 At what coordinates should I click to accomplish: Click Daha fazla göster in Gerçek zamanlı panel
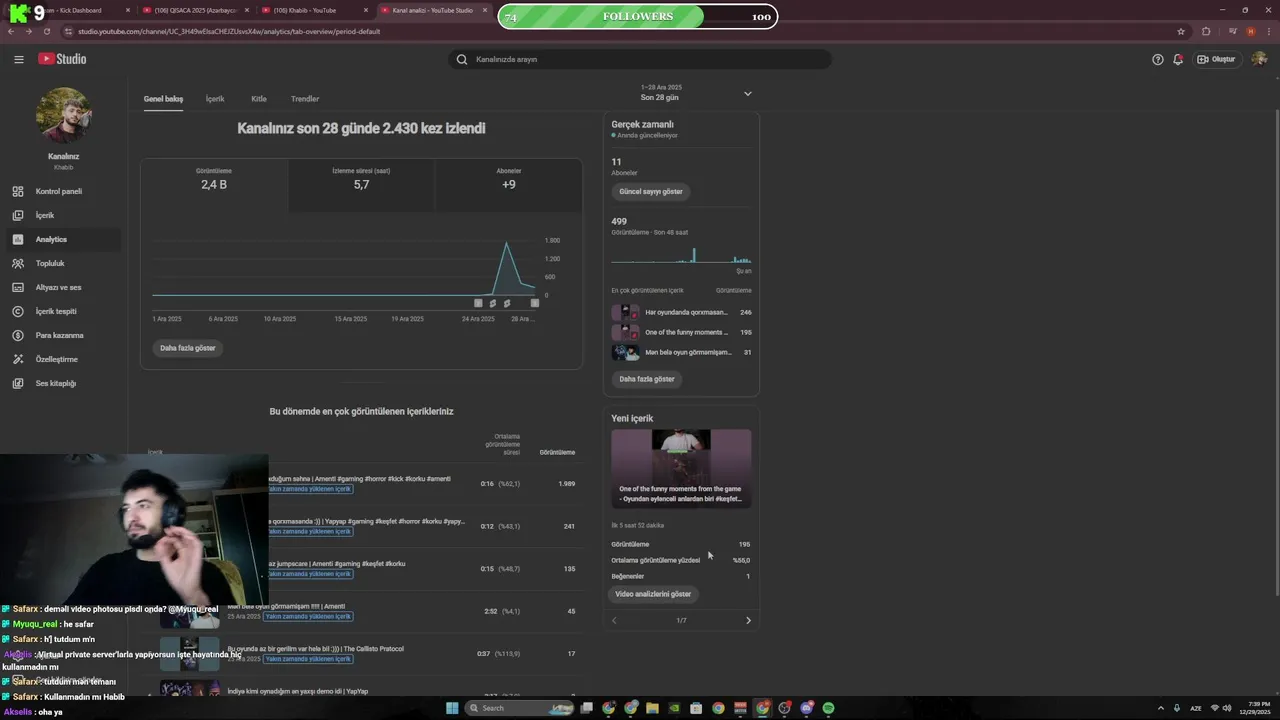[x=647, y=379]
